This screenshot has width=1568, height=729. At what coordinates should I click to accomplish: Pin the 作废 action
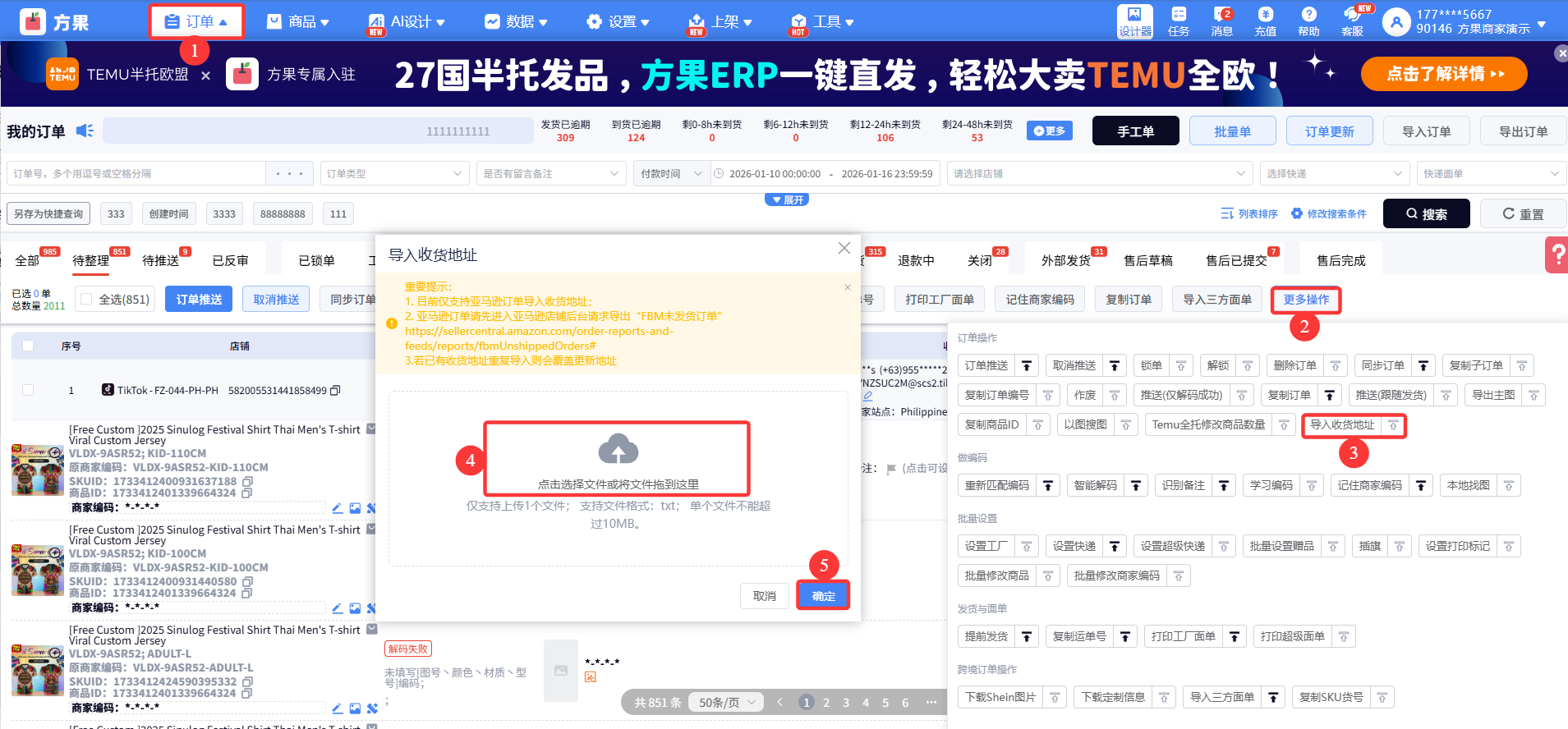click(x=1115, y=395)
